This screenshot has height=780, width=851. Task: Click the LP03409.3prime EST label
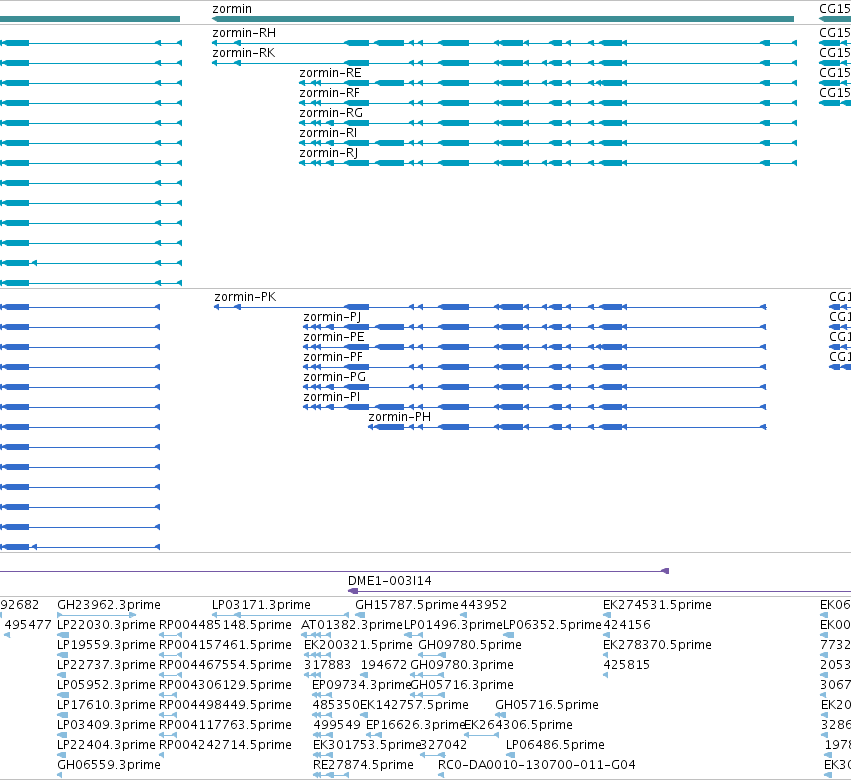point(106,725)
